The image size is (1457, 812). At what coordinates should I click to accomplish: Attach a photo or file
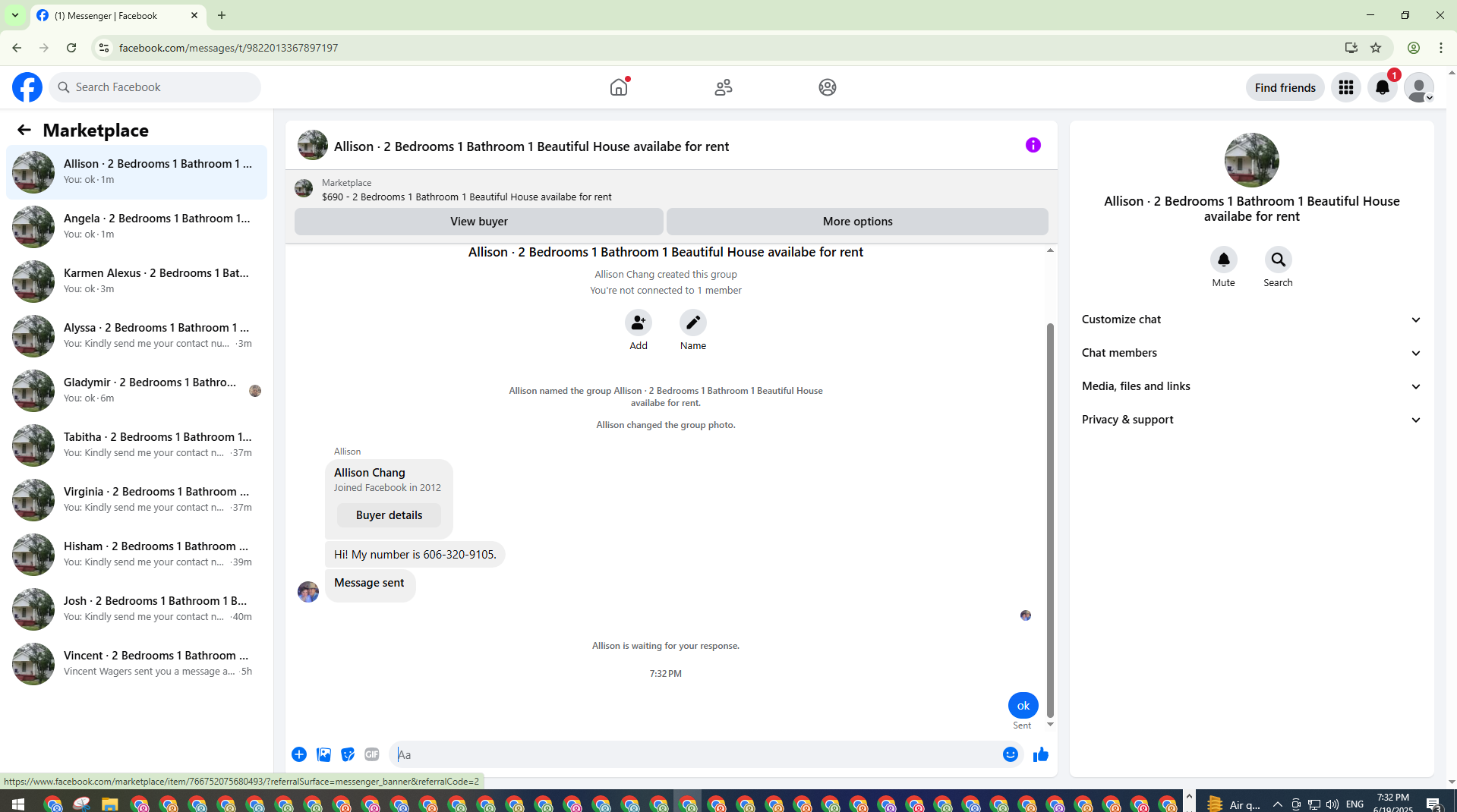323,754
